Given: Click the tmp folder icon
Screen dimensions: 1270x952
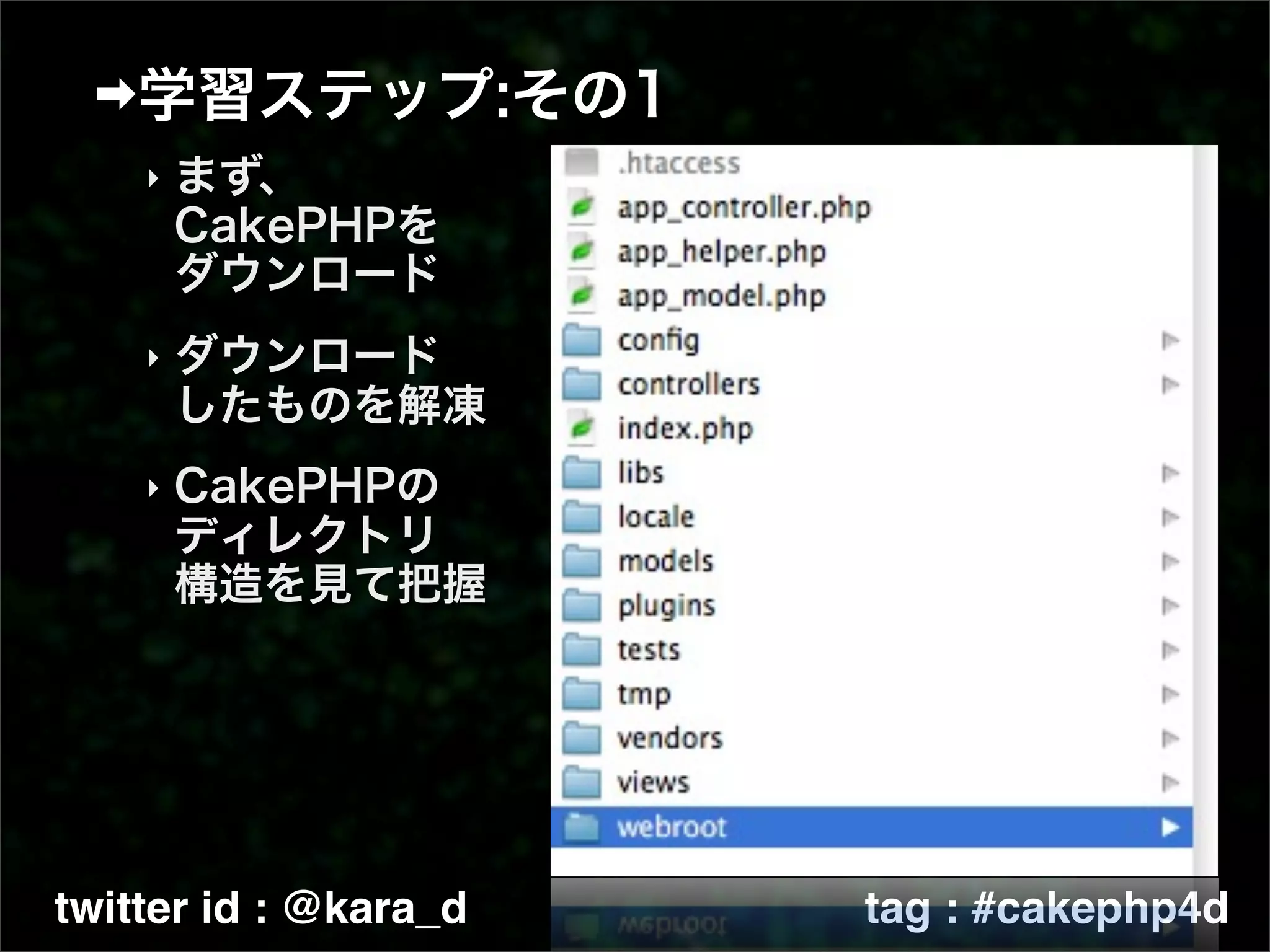Looking at the screenshot, I should tap(582, 694).
